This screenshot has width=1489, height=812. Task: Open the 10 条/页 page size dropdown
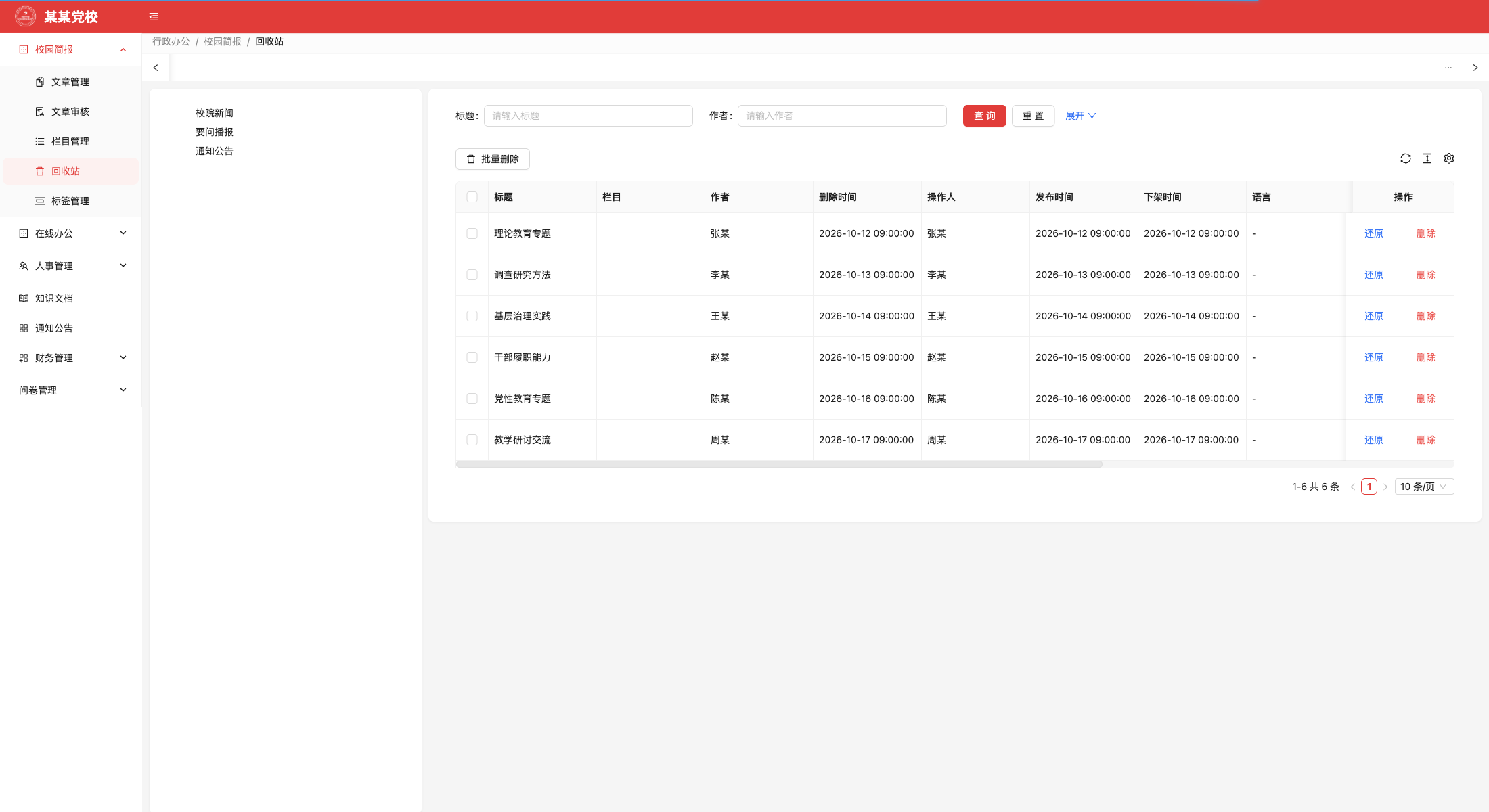(x=1424, y=487)
